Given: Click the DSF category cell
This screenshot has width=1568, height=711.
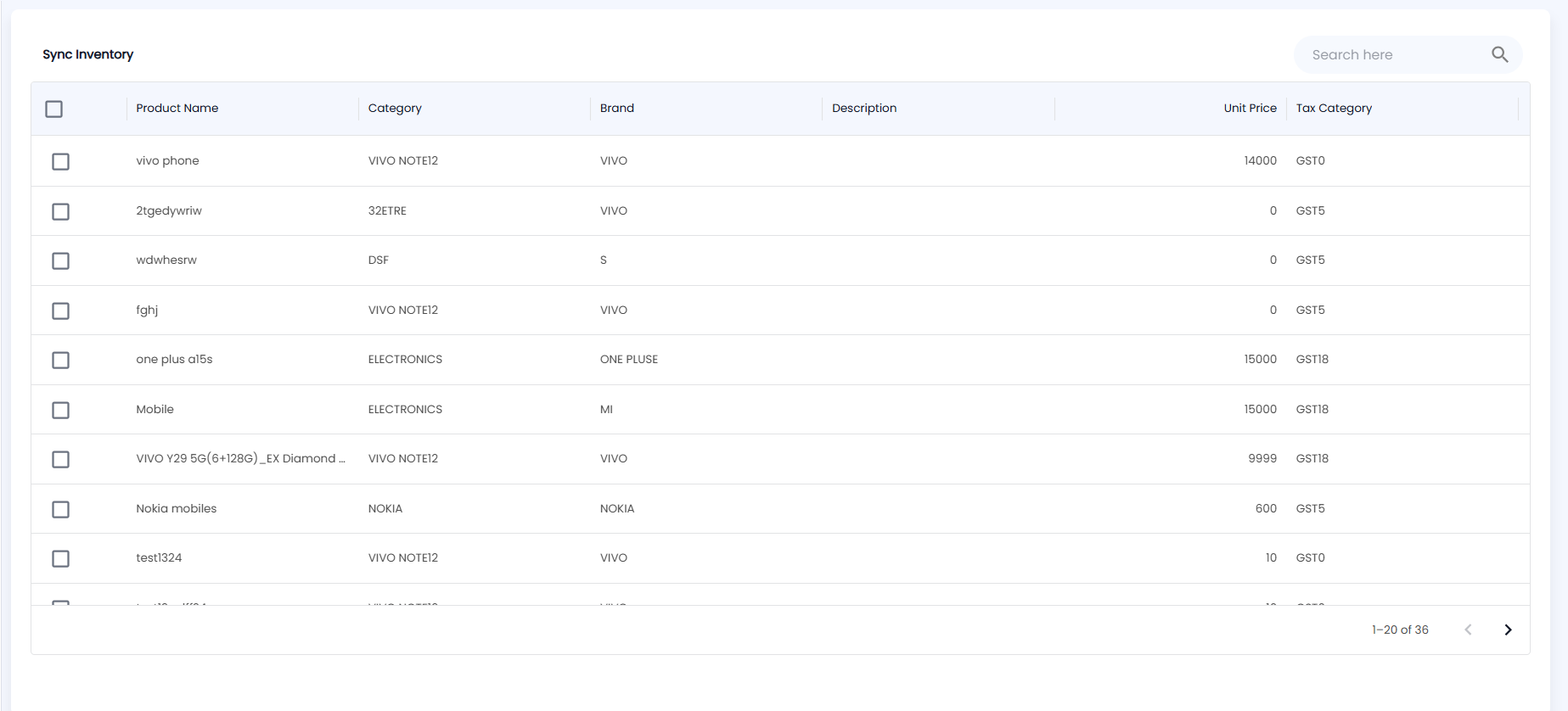Looking at the screenshot, I should (379, 260).
